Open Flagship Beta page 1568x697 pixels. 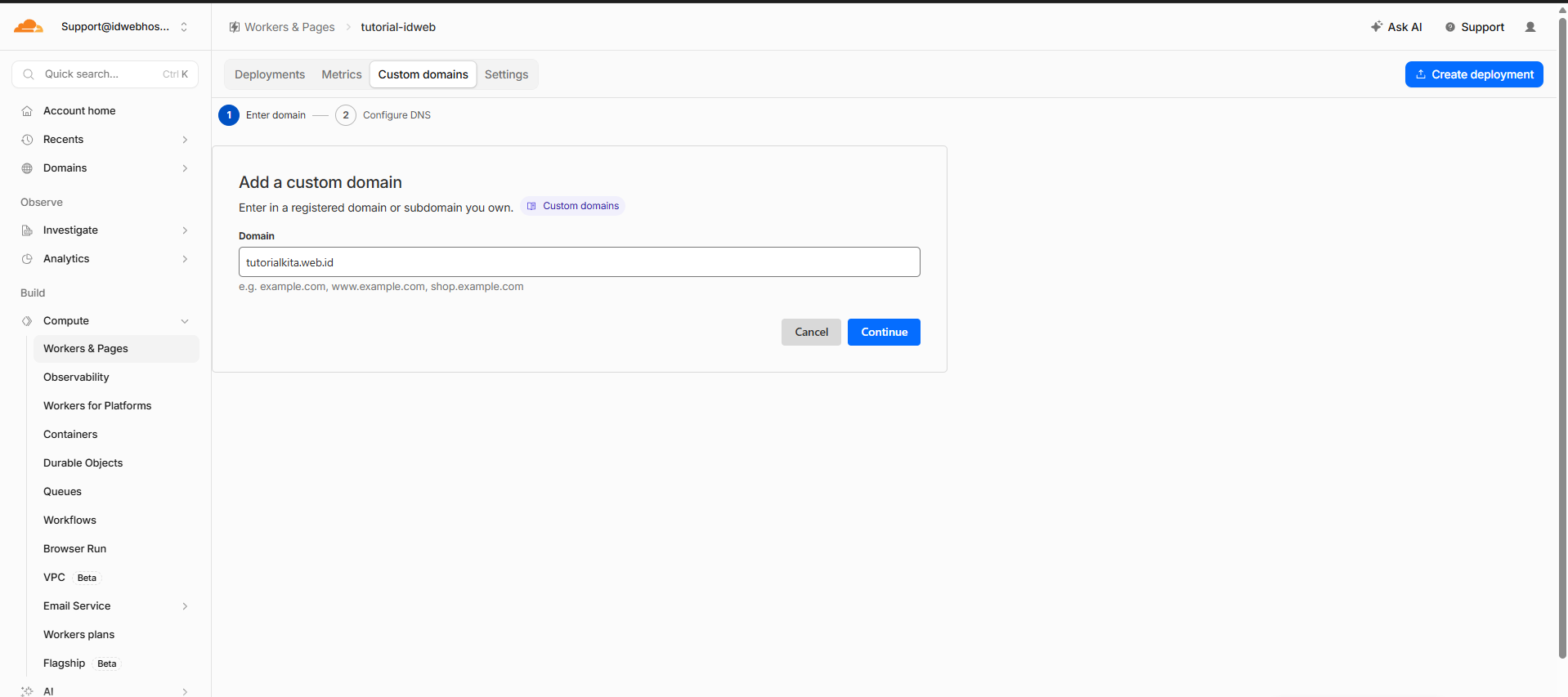pos(81,663)
